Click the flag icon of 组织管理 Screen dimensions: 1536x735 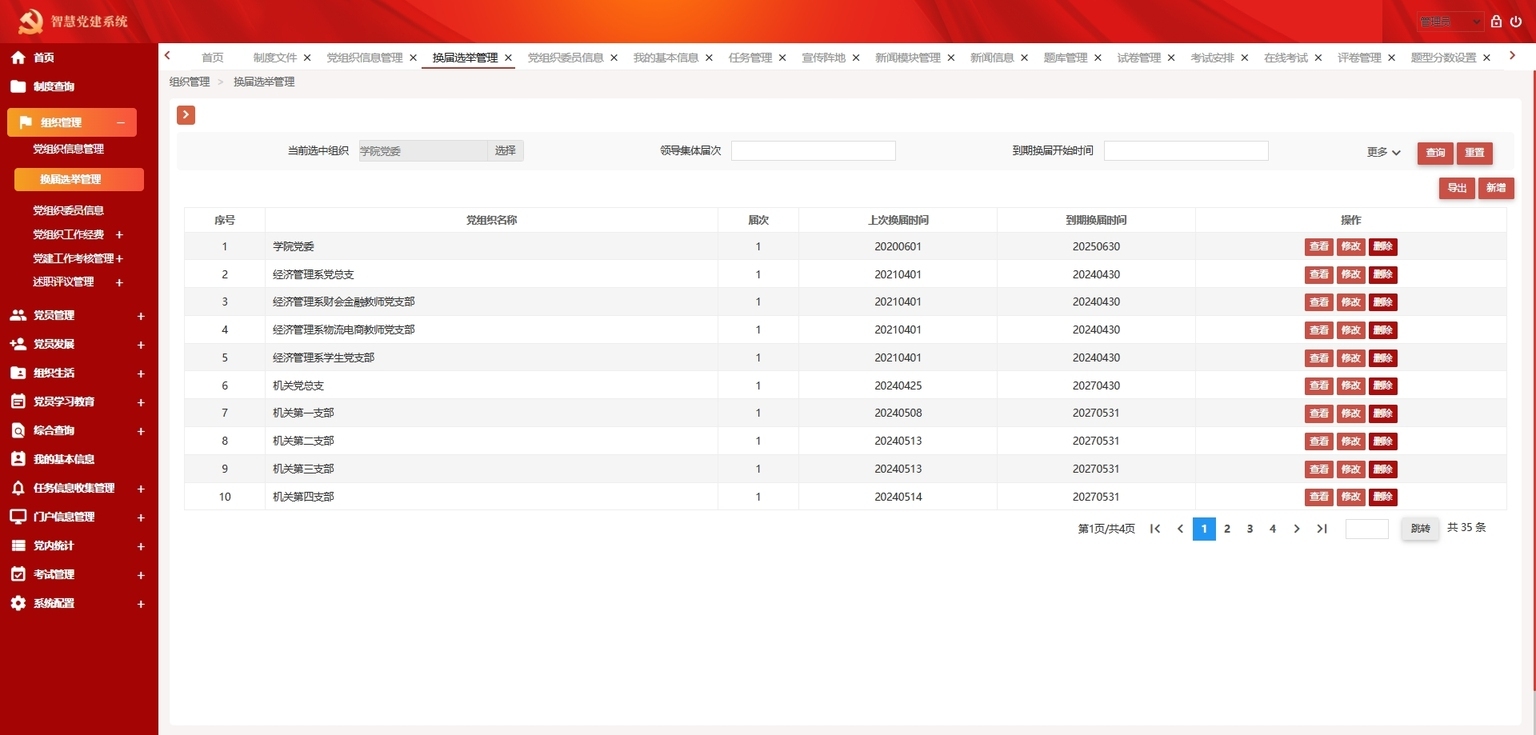coord(26,123)
